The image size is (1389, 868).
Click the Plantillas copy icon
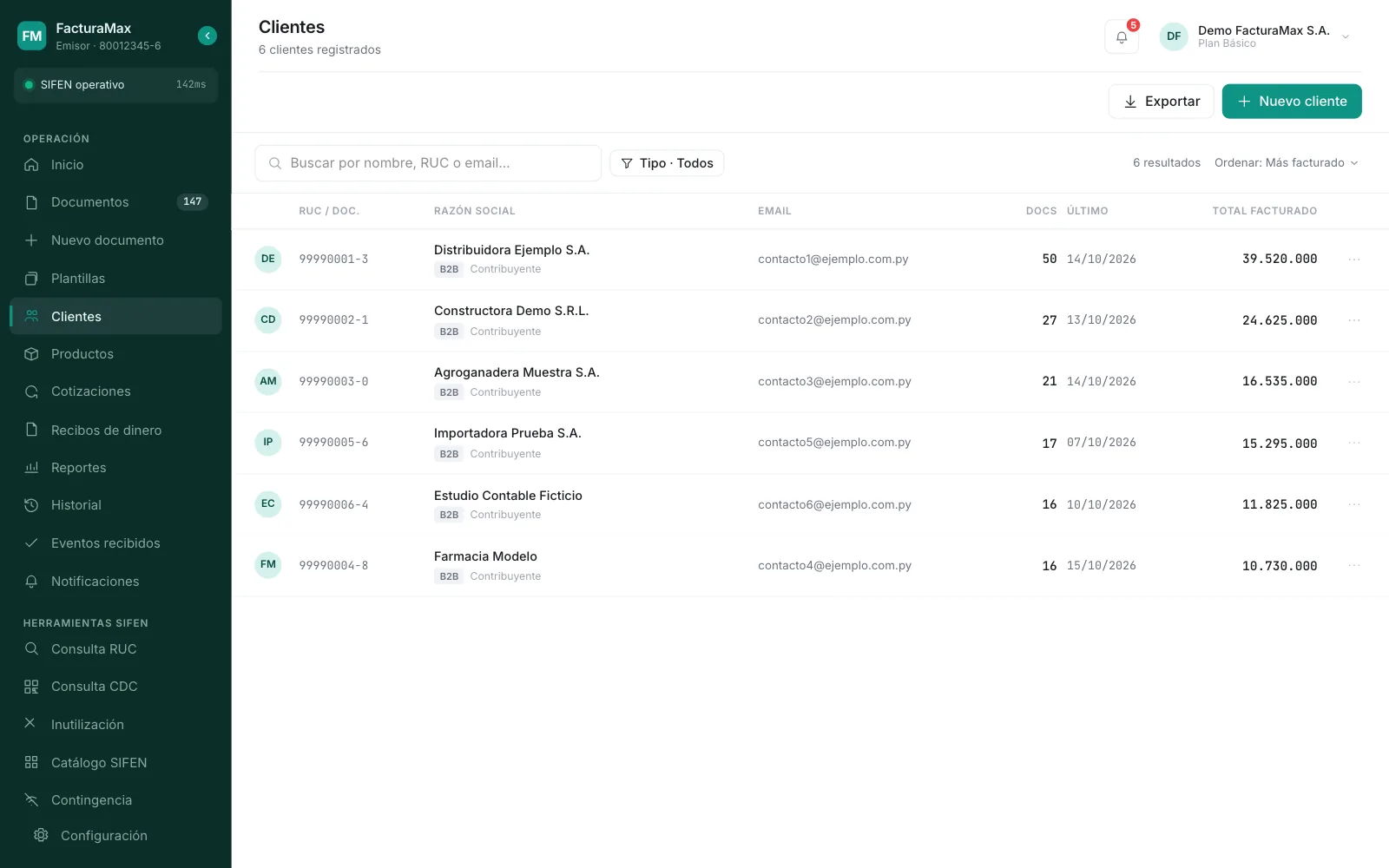coord(31,279)
